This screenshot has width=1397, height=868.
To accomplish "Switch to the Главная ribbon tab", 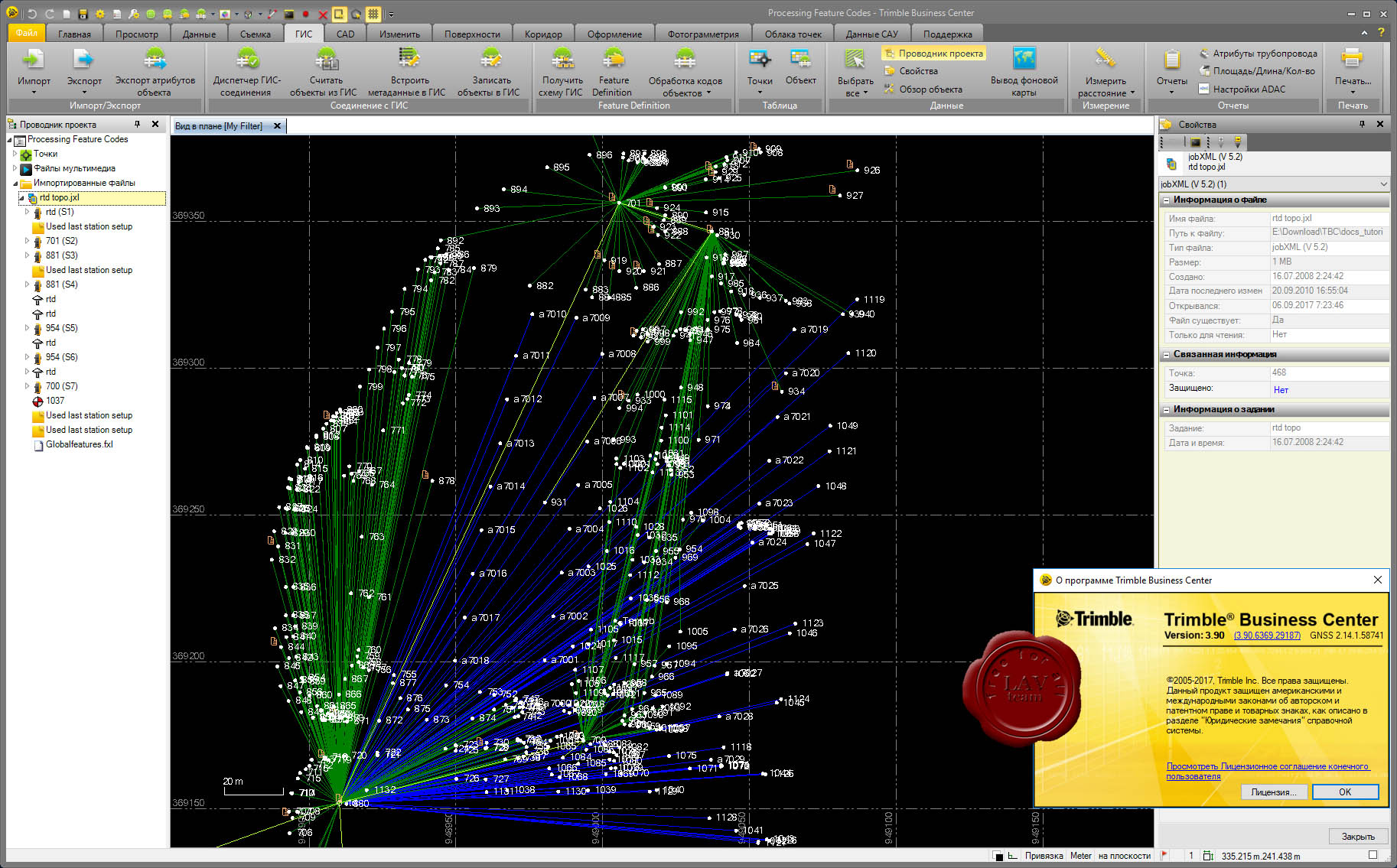I will pos(74,34).
